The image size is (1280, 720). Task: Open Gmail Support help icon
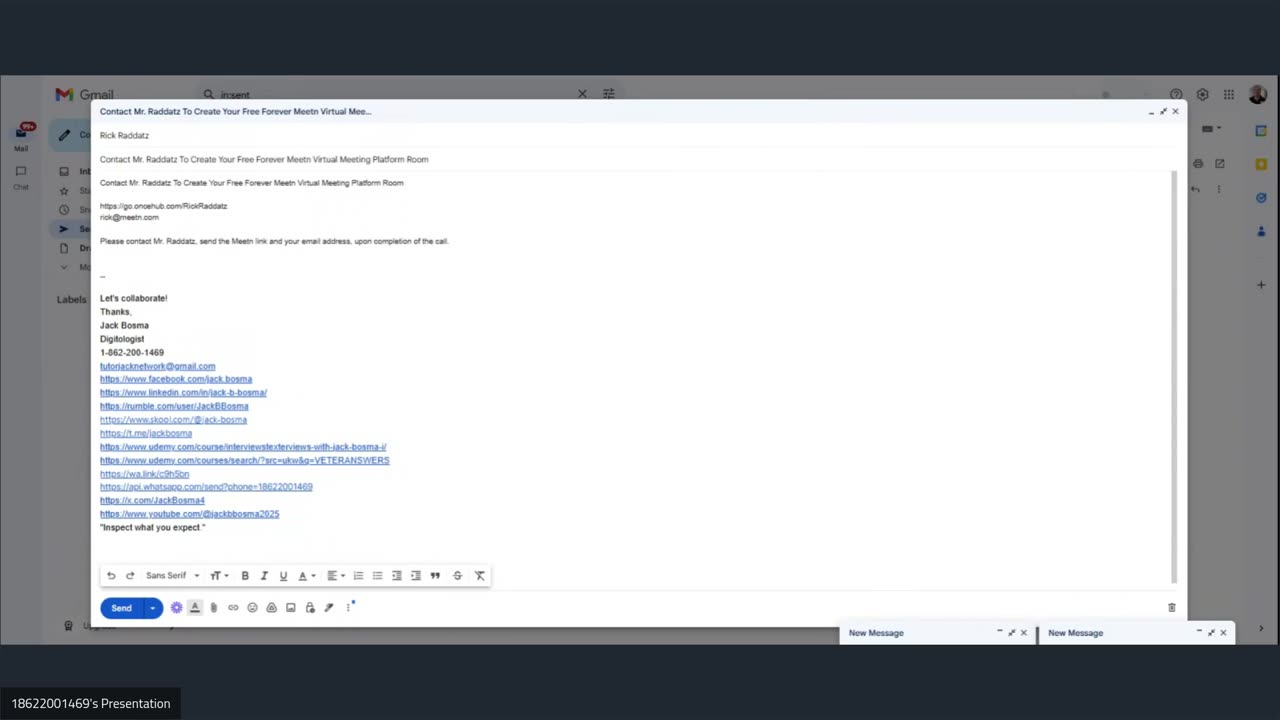tap(1176, 94)
